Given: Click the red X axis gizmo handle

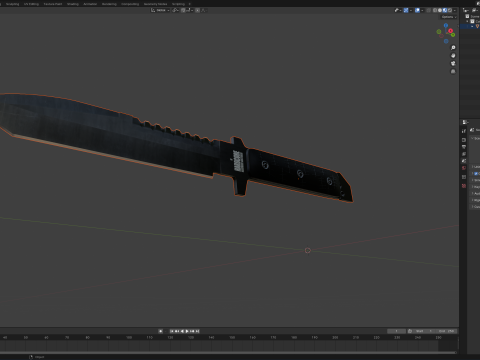Looking at the screenshot, I should [450, 31].
